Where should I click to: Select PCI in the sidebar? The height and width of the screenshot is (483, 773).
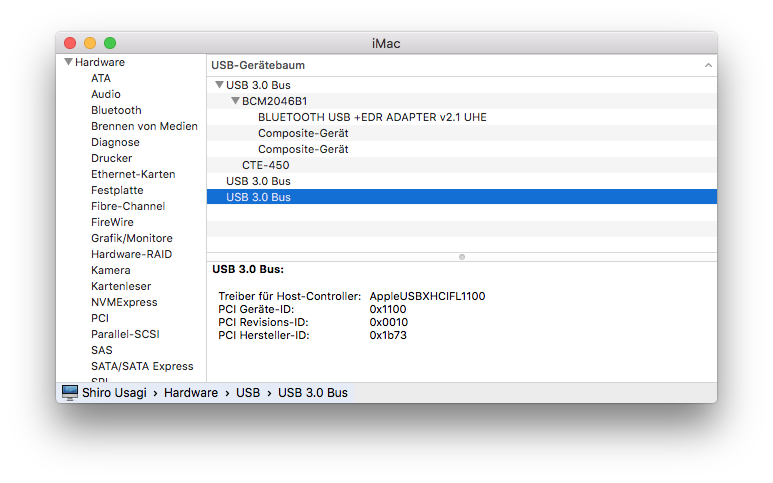click(100, 318)
